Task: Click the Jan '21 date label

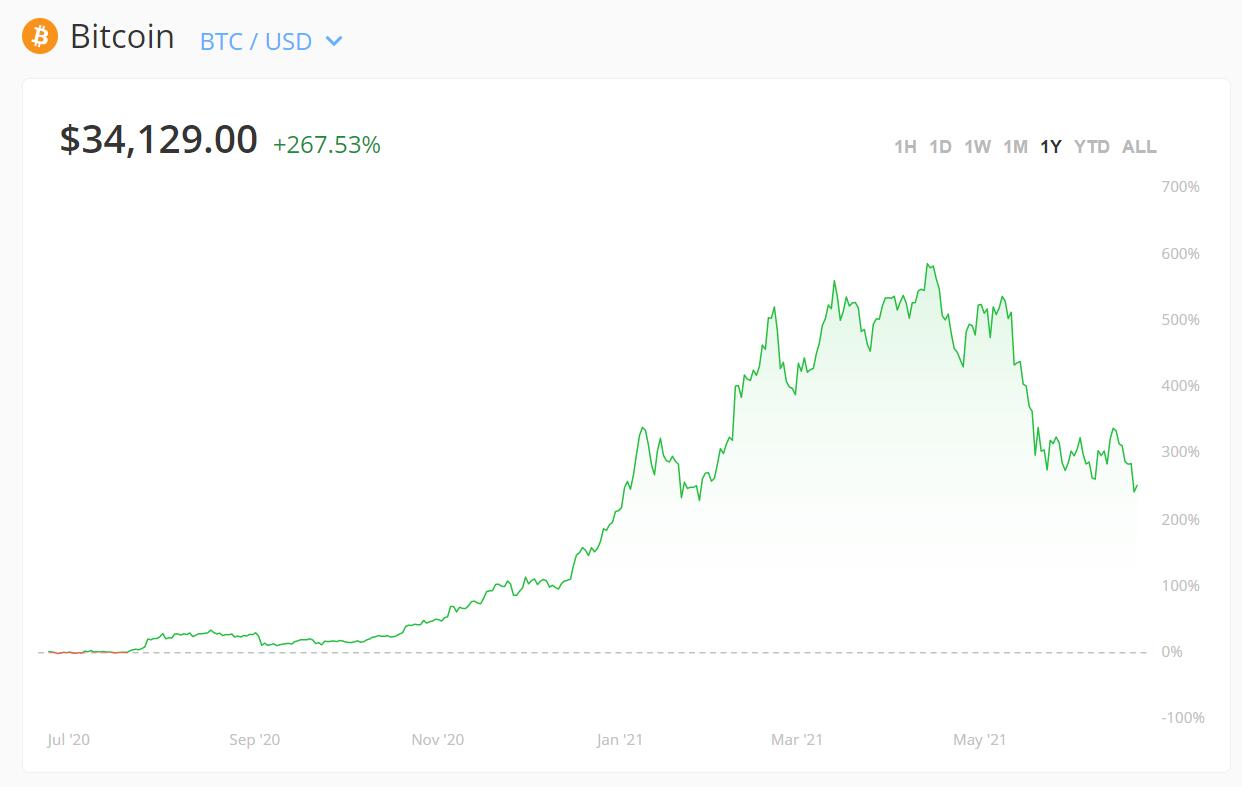Action: (621, 740)
